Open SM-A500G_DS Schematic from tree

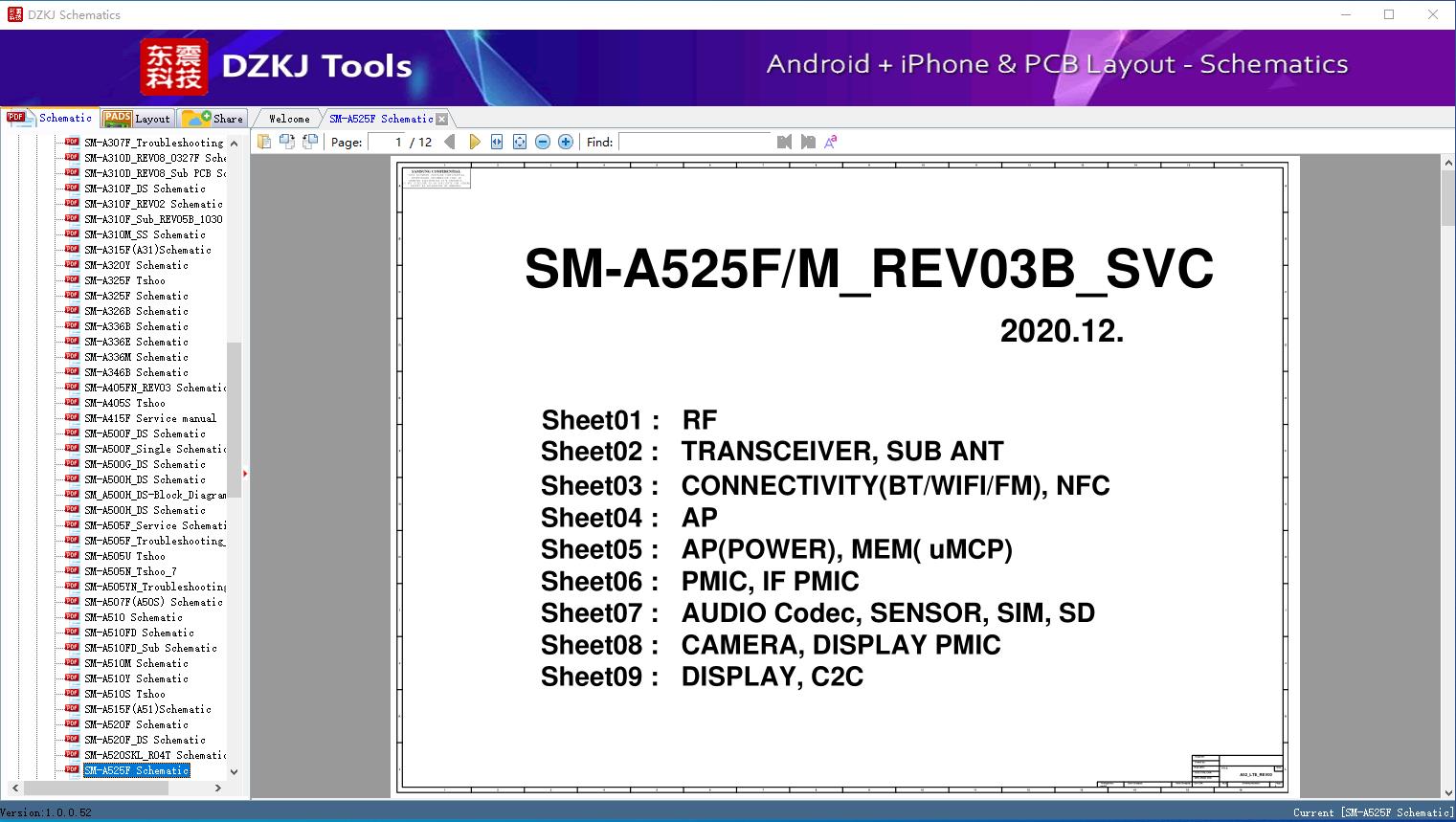[145, 464]
